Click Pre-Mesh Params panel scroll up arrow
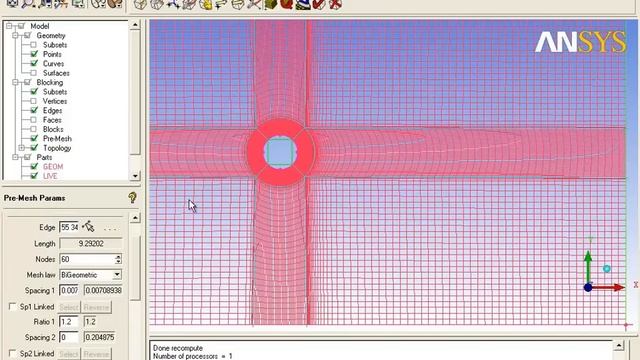 pyautogui.click(x=135, y=218)
